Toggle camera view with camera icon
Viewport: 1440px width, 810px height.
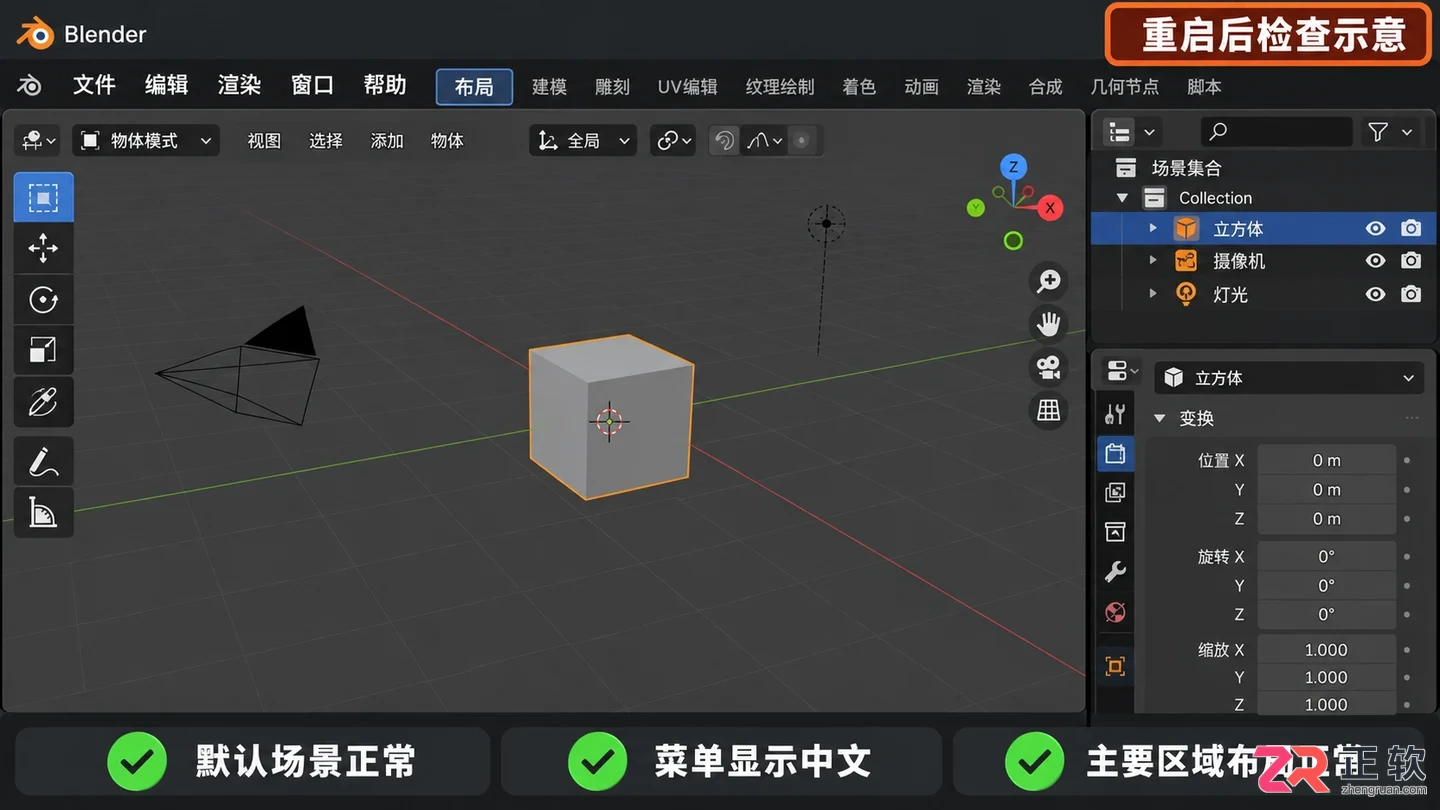click(x=1048, y=368)
